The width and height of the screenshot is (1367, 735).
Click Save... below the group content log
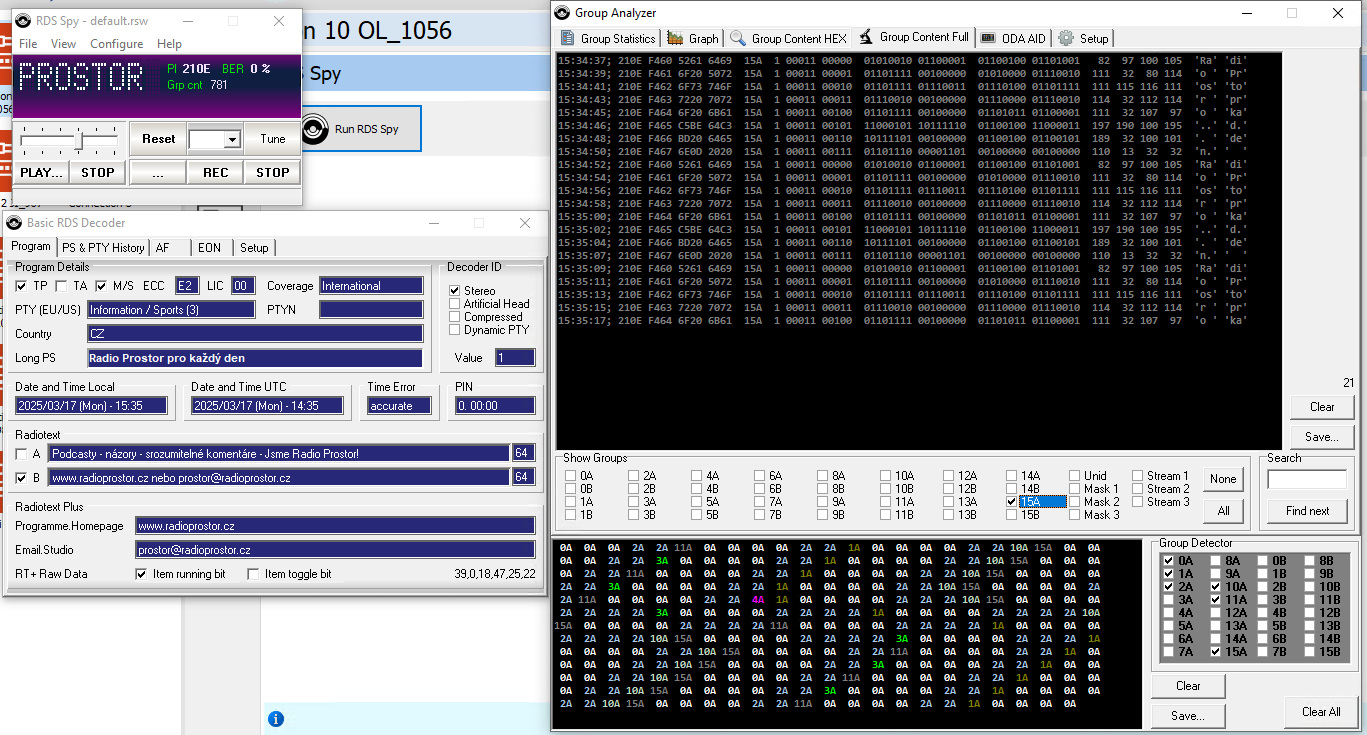1322,437
